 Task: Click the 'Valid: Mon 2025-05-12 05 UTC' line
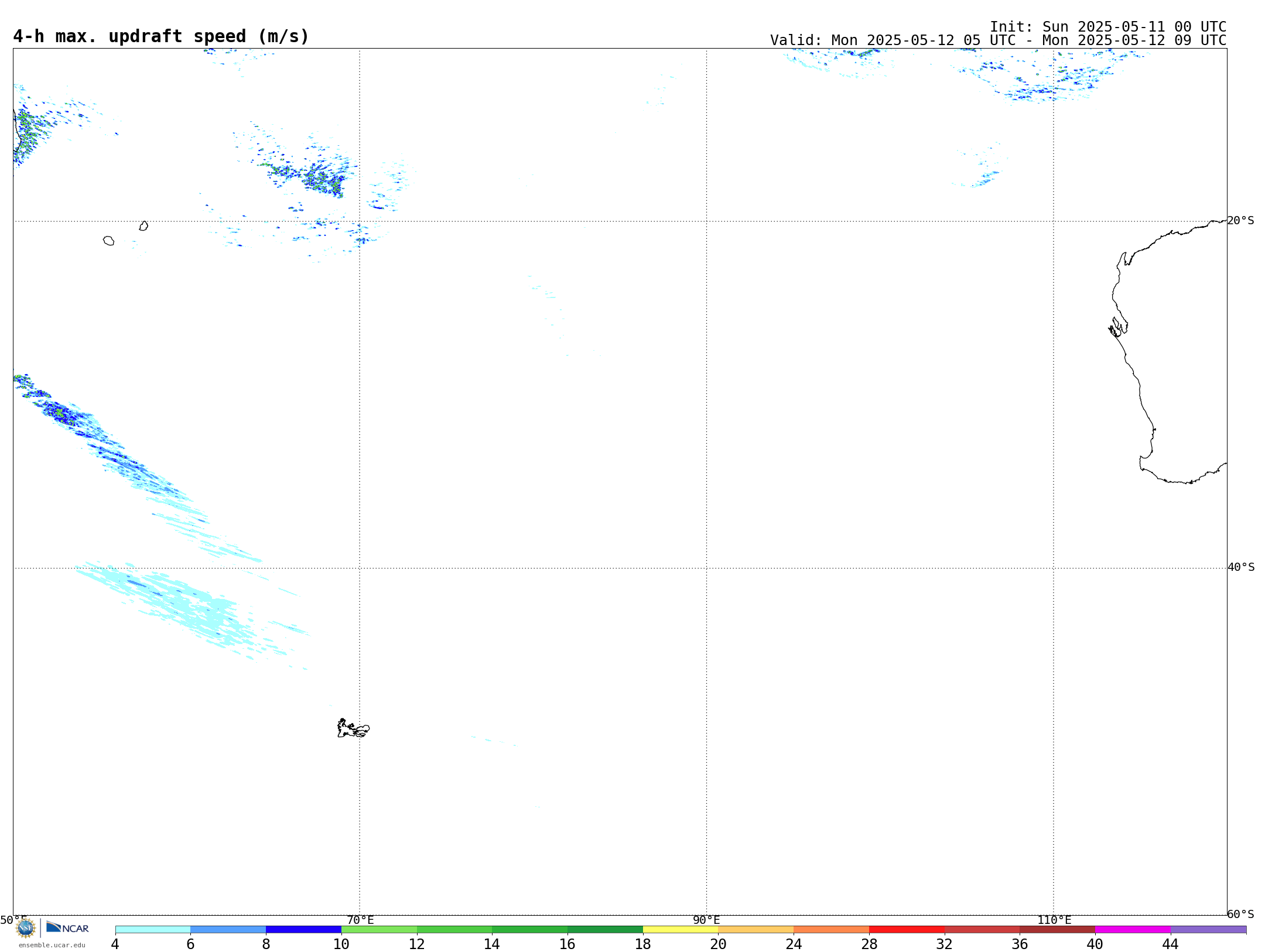[998, 40]
